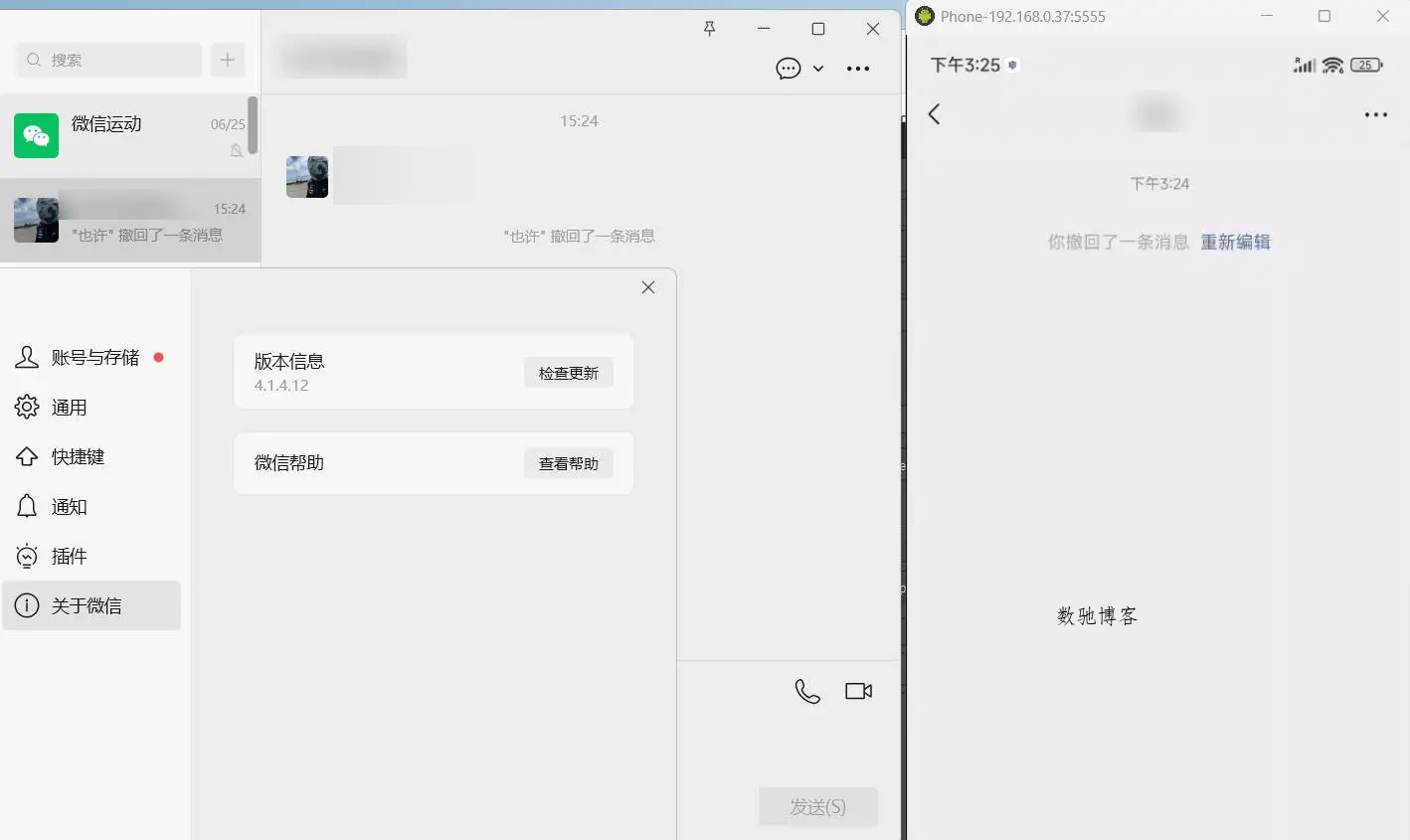Click the 微信帮助 label
This screenshot has width=1410, height=840.
pyautogui.click(x=289, y=463)
